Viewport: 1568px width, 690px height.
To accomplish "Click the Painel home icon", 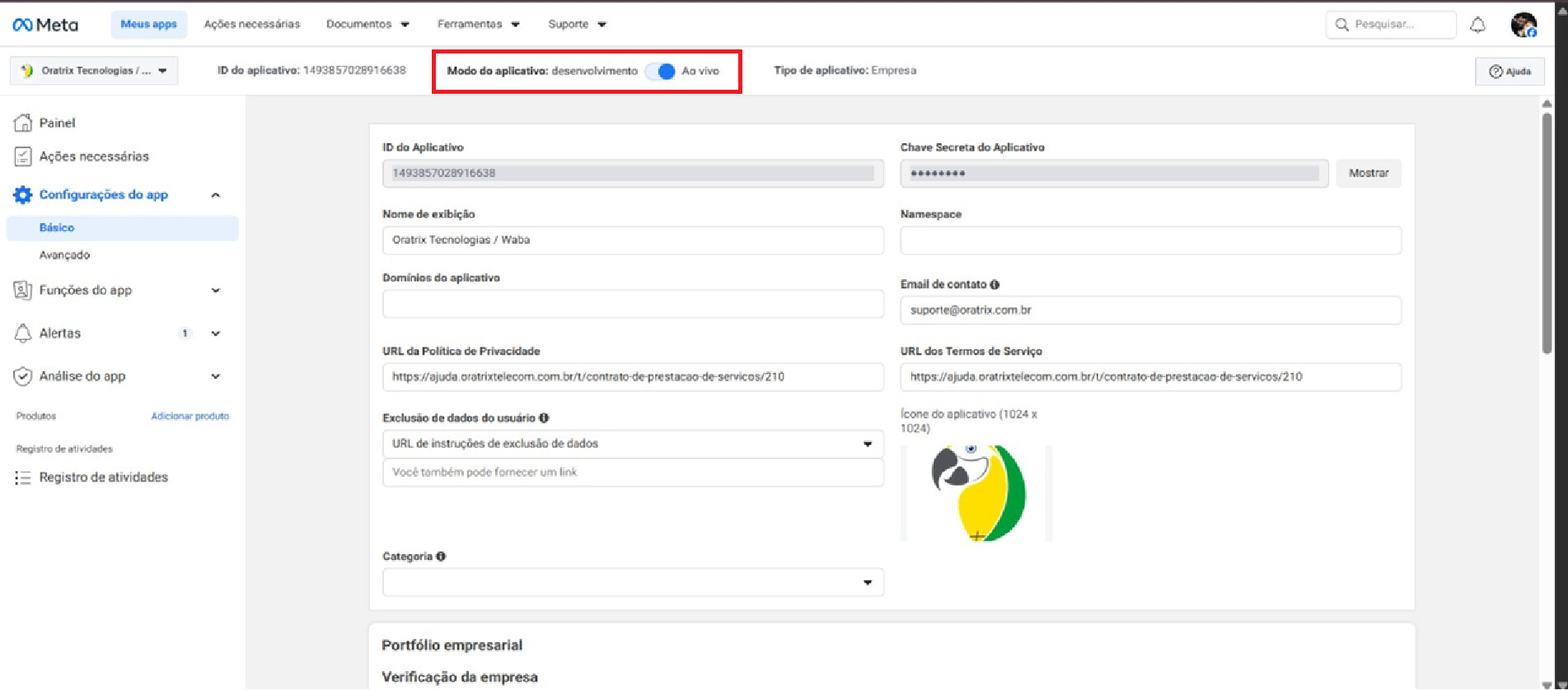I will tap(23, 123).
